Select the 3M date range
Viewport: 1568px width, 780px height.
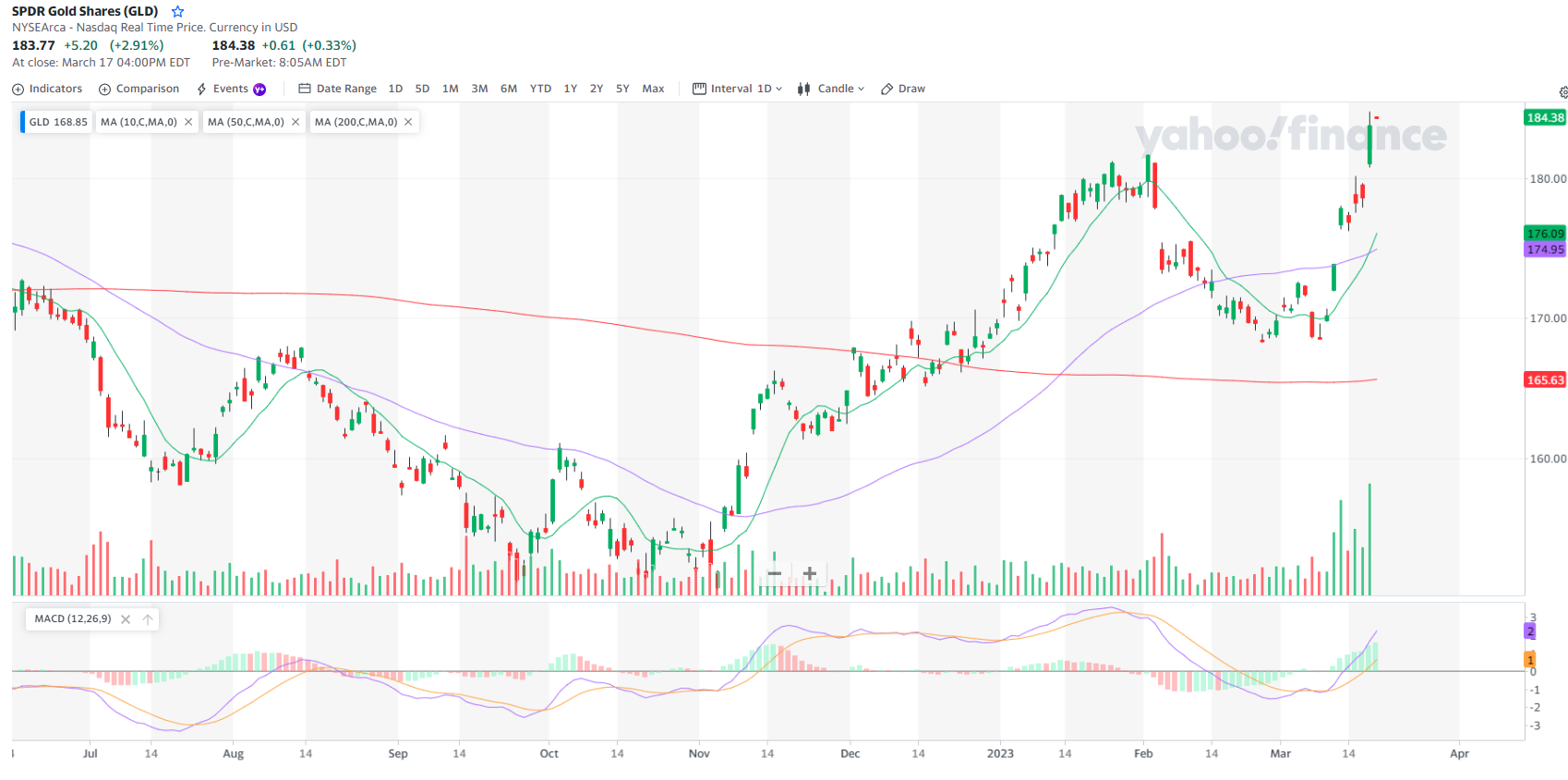click(479, 89)
